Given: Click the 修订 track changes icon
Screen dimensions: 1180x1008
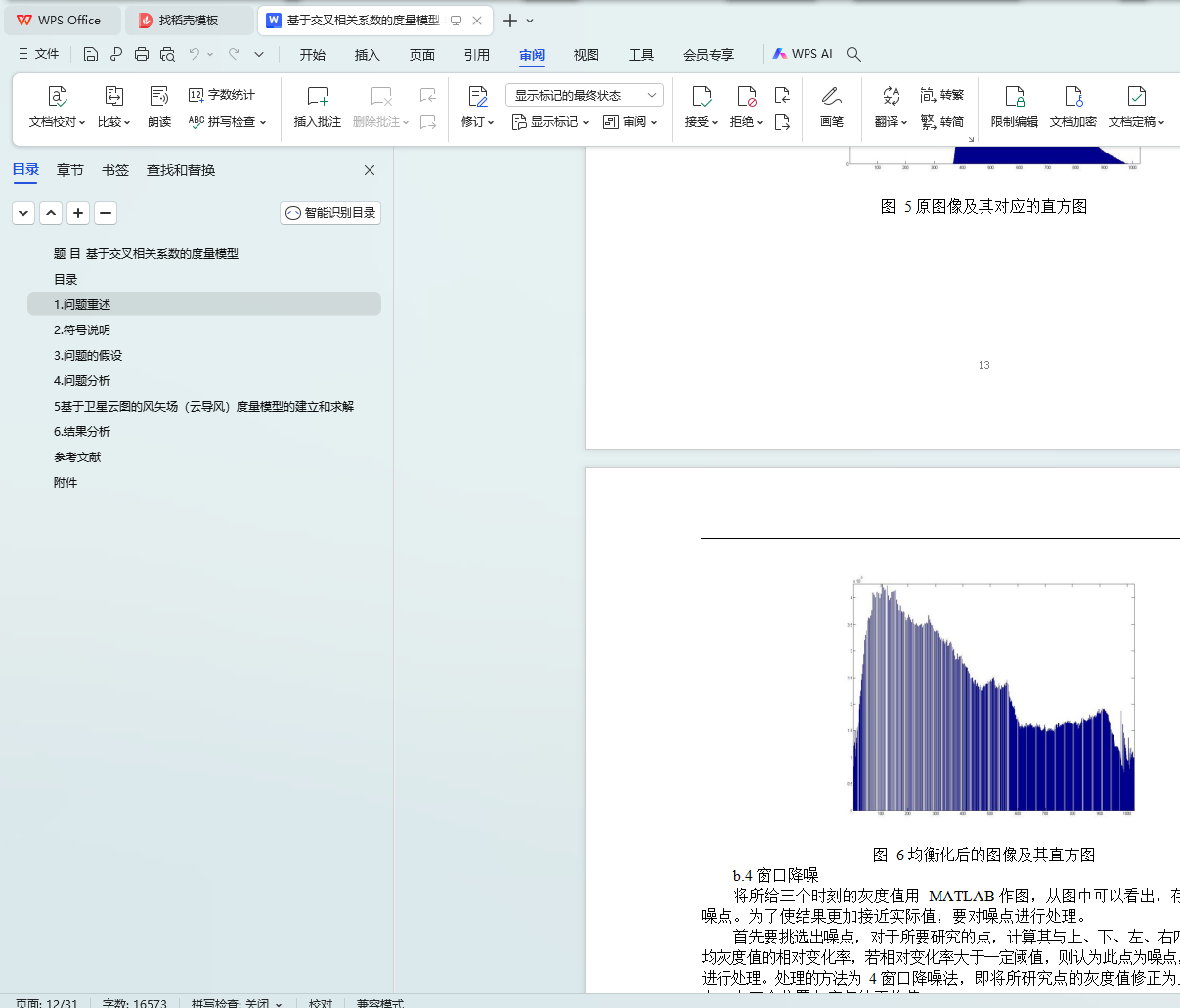Looking at the screenshot, I should click(x=477, y=96).
